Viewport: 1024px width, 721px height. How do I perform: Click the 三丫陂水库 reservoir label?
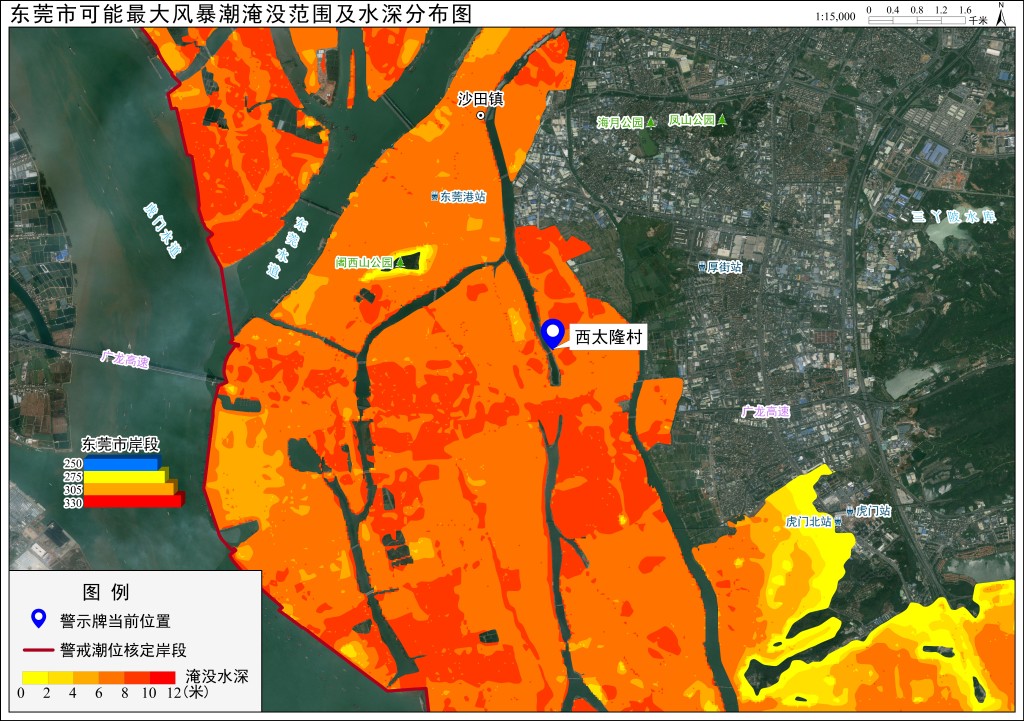tap(954, 216)
